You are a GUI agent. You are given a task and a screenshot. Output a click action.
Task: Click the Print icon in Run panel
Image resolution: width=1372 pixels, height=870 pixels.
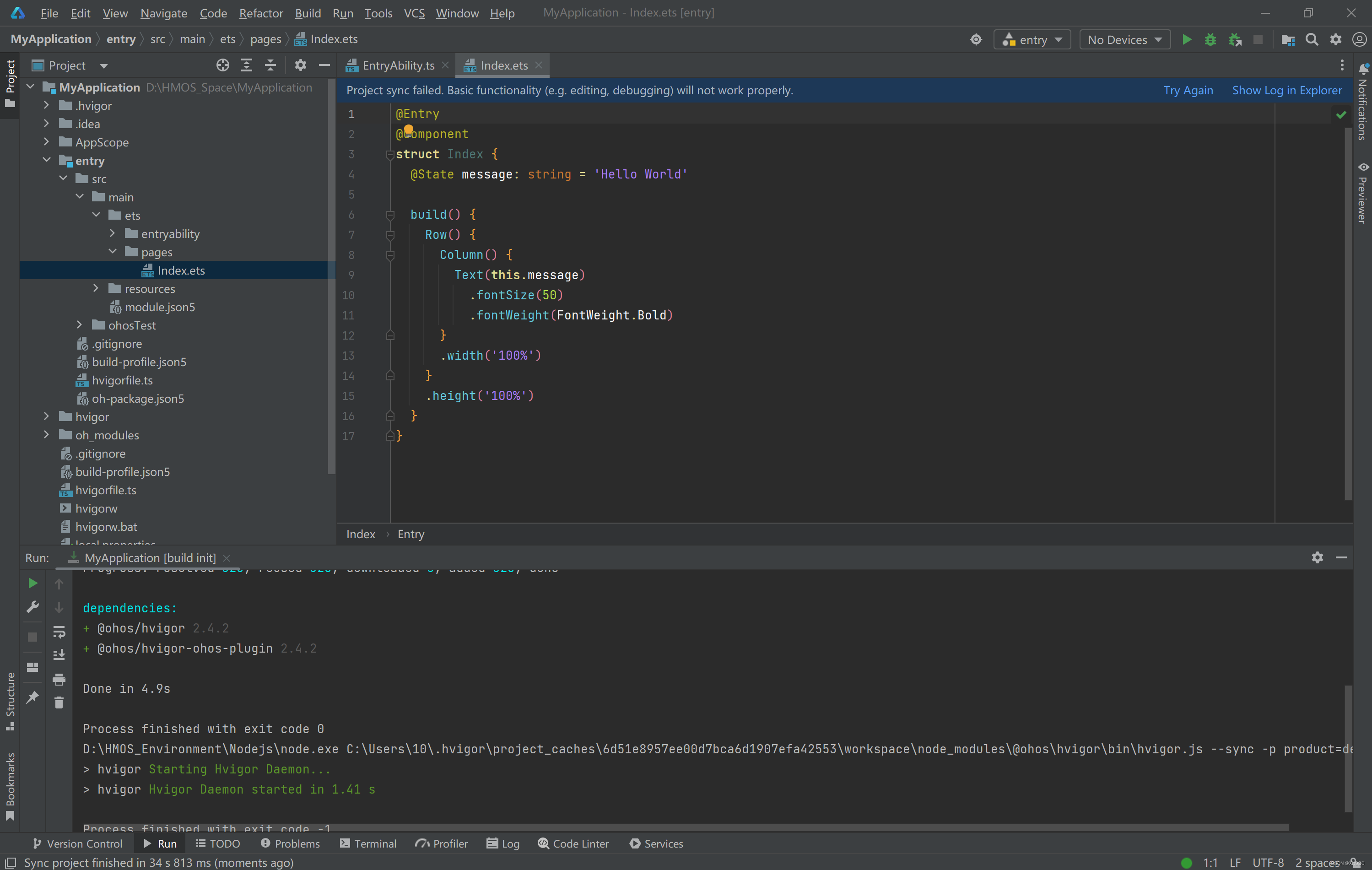(59, 679)
